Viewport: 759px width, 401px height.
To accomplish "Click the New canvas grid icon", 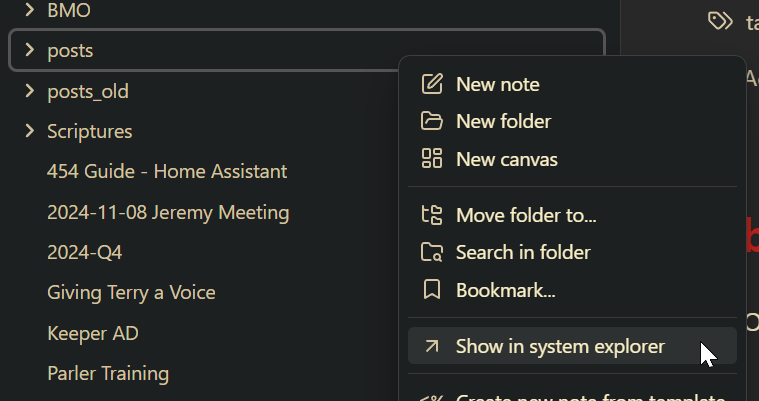I will (x=432, y=158).
